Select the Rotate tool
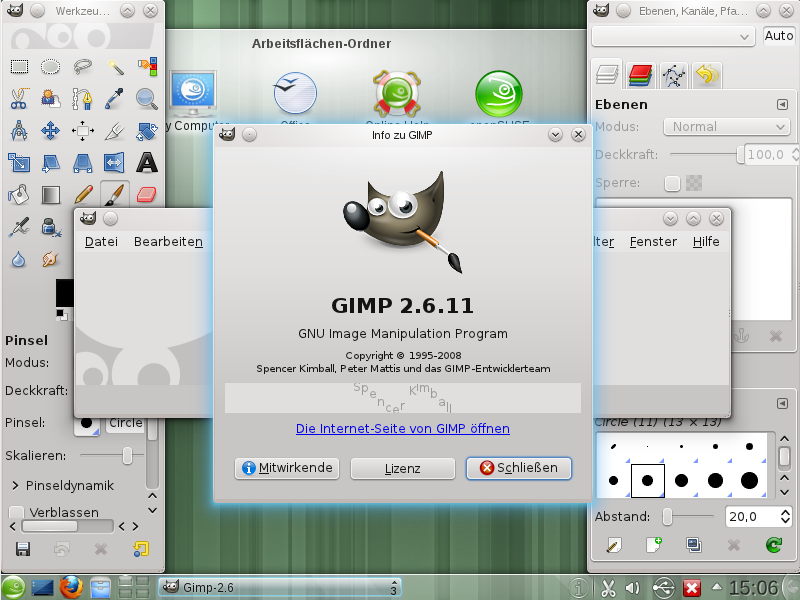Image resolution: width=800 pixels, height=600 pixels. [x=147, y=131]
